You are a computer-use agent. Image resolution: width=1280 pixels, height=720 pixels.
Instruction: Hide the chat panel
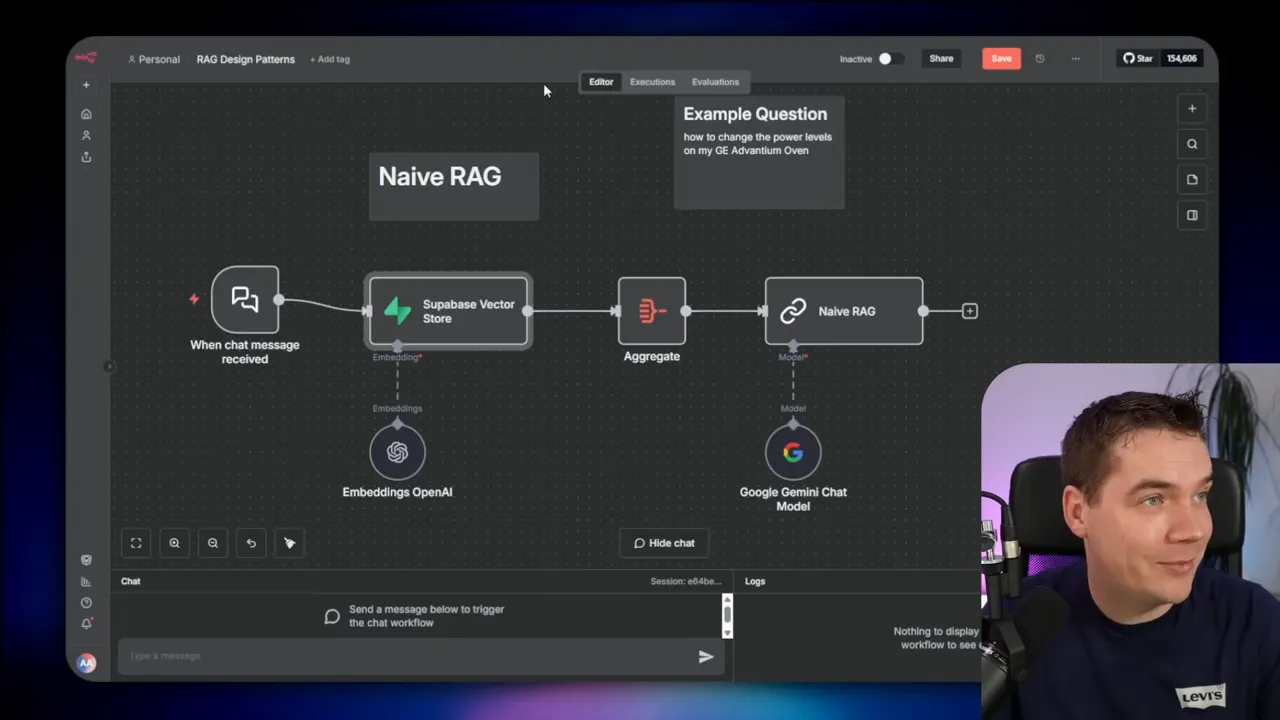coord(664,542)
